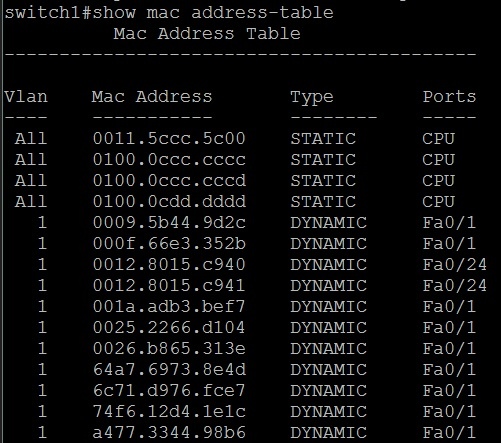
Task: Click the 'Mac Address Table' title
Action: pyautogui.click(x=207, y=34)
